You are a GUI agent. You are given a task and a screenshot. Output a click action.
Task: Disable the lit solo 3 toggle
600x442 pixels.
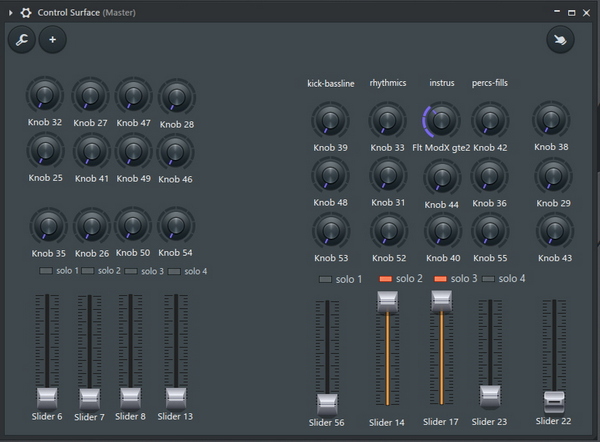pyautogui.click(x=440, y=279)
